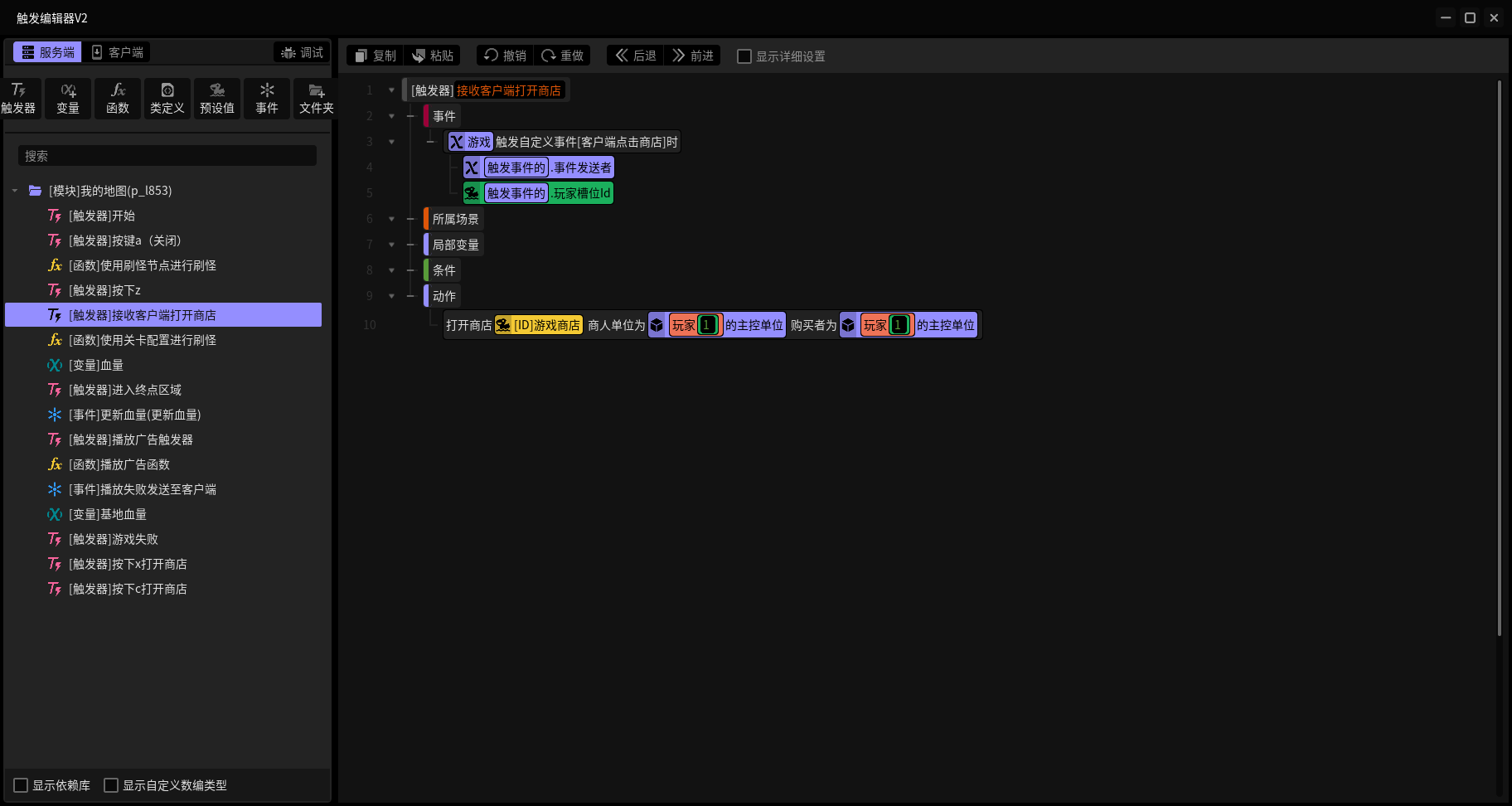Expand the 局部变量 section arrow
1512x806 pixels.
391,245
